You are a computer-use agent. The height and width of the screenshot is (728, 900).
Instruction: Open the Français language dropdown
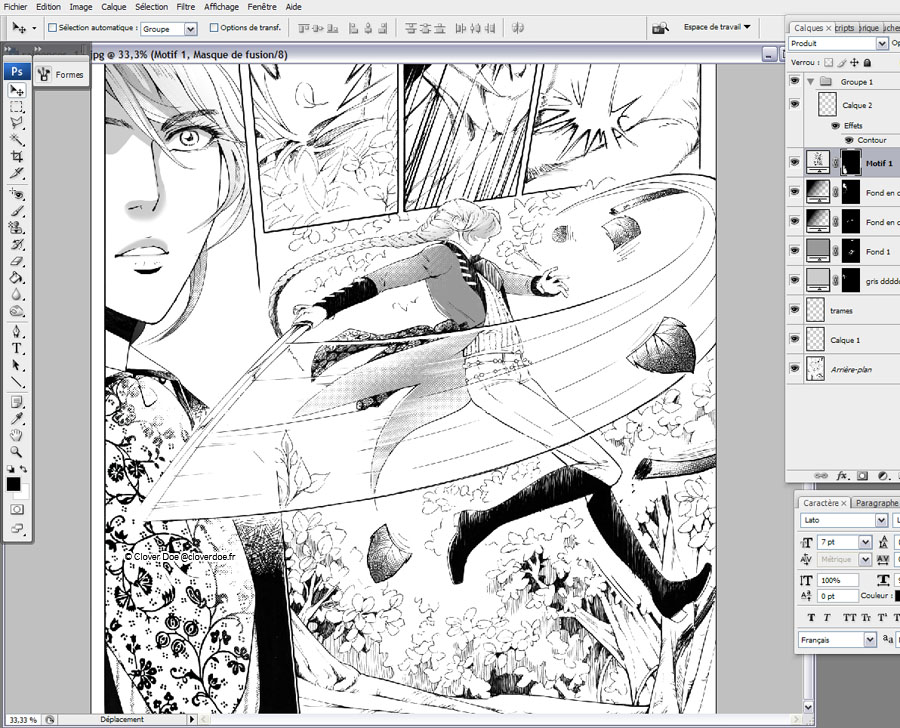[870, 640]
